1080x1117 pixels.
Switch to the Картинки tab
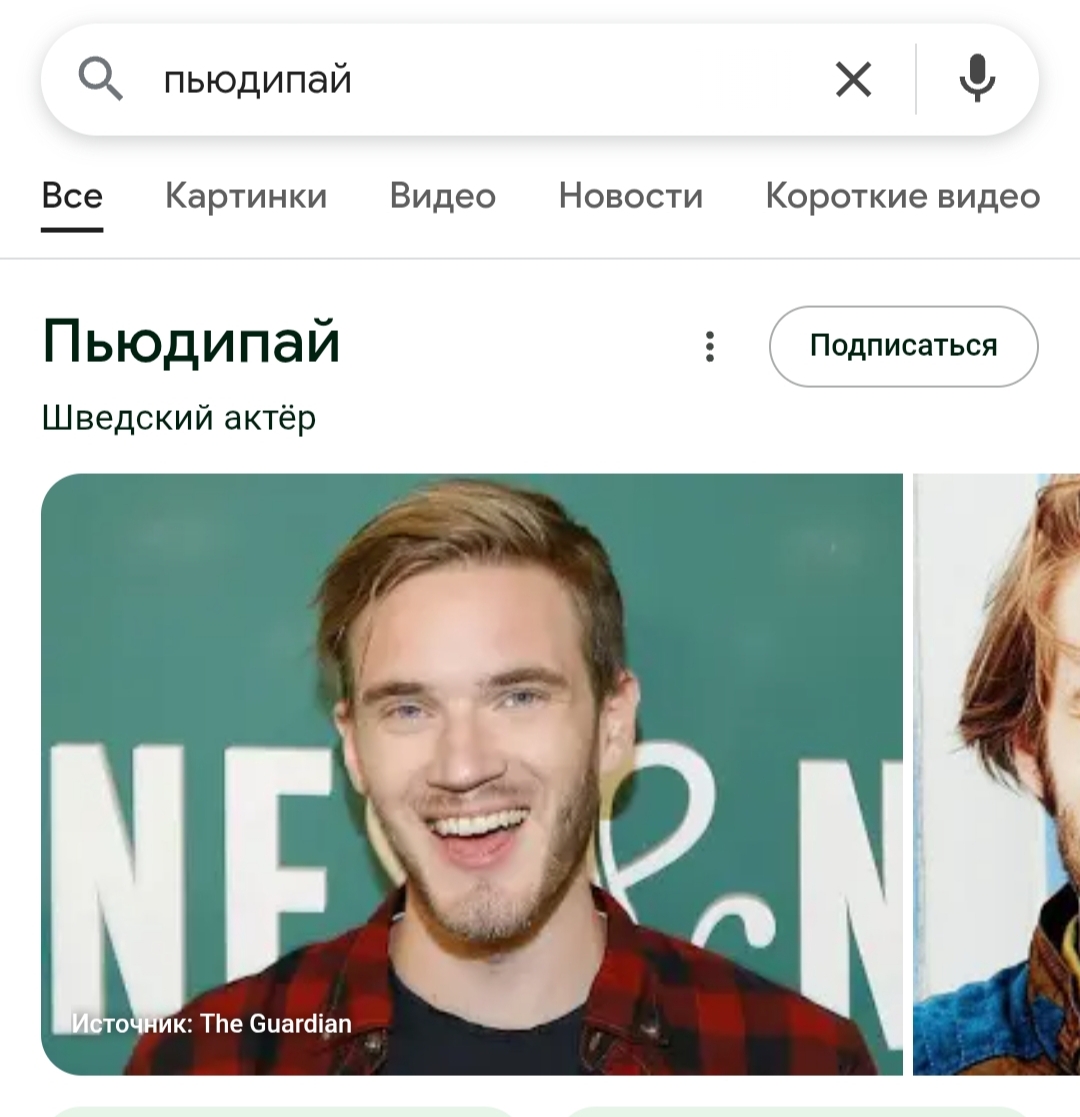pos(246,195)
